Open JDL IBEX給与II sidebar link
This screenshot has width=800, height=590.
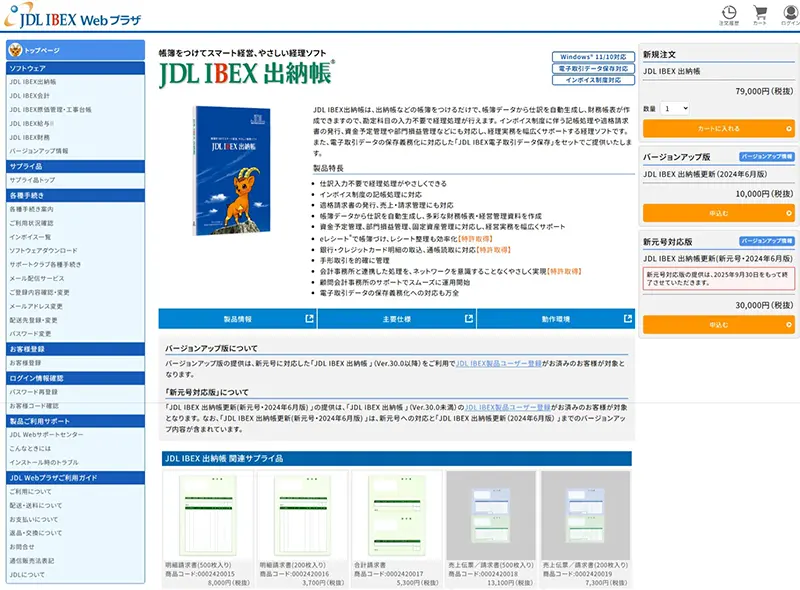click(32, 124)
